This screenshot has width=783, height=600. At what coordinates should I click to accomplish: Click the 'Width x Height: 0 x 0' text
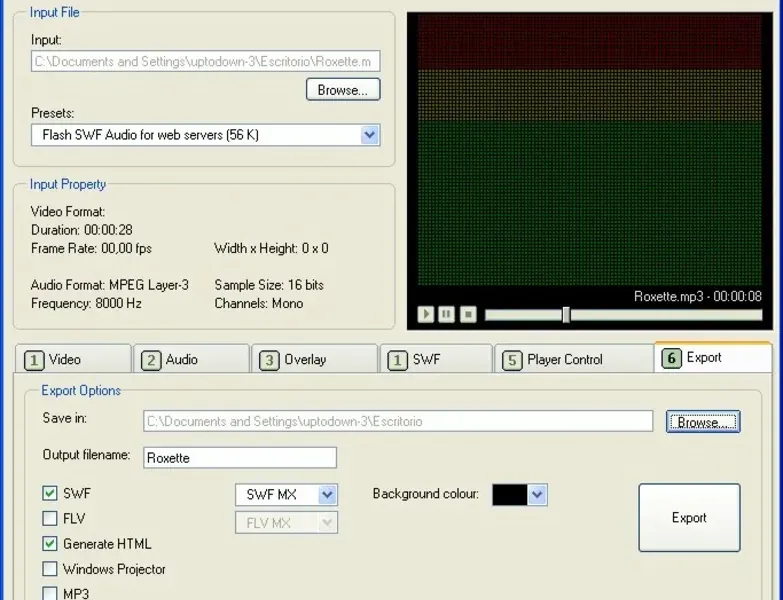click(271, 249)
